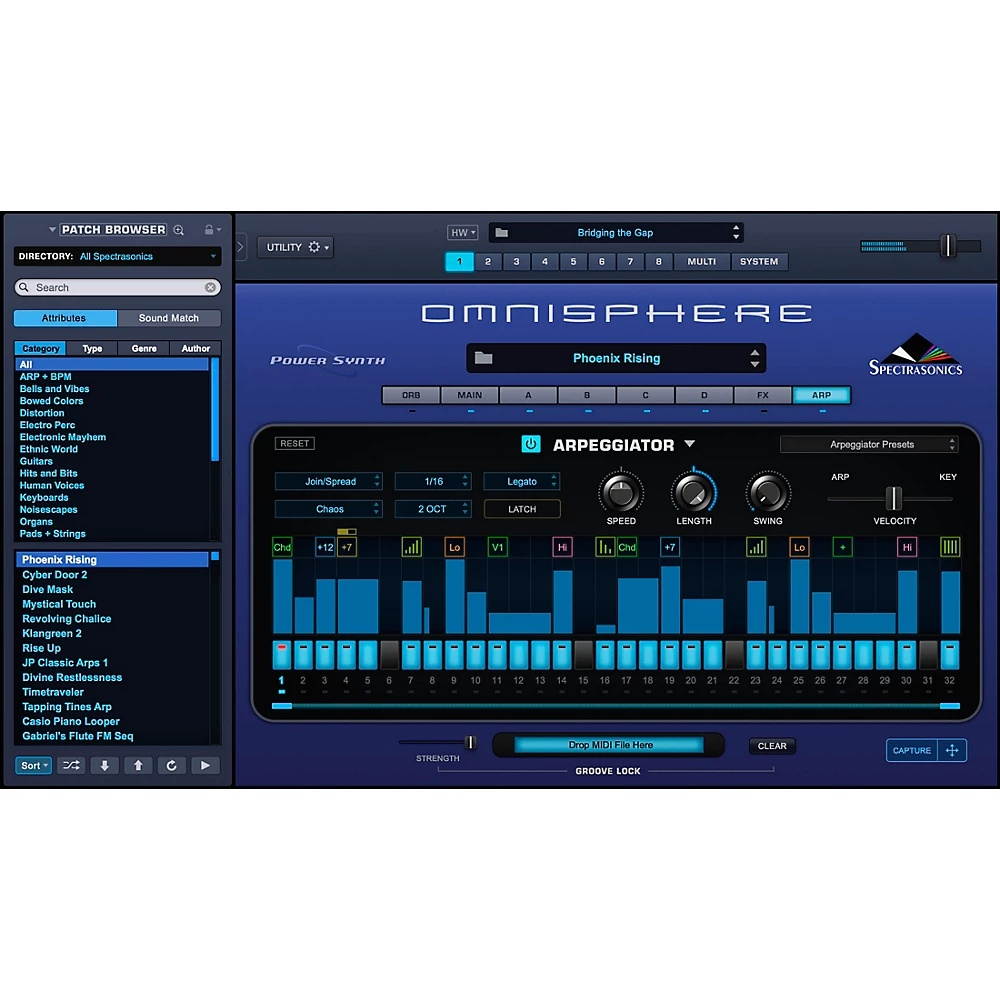Open the Utility gear icon menu

pyautogui.click(x=314, y=247)
